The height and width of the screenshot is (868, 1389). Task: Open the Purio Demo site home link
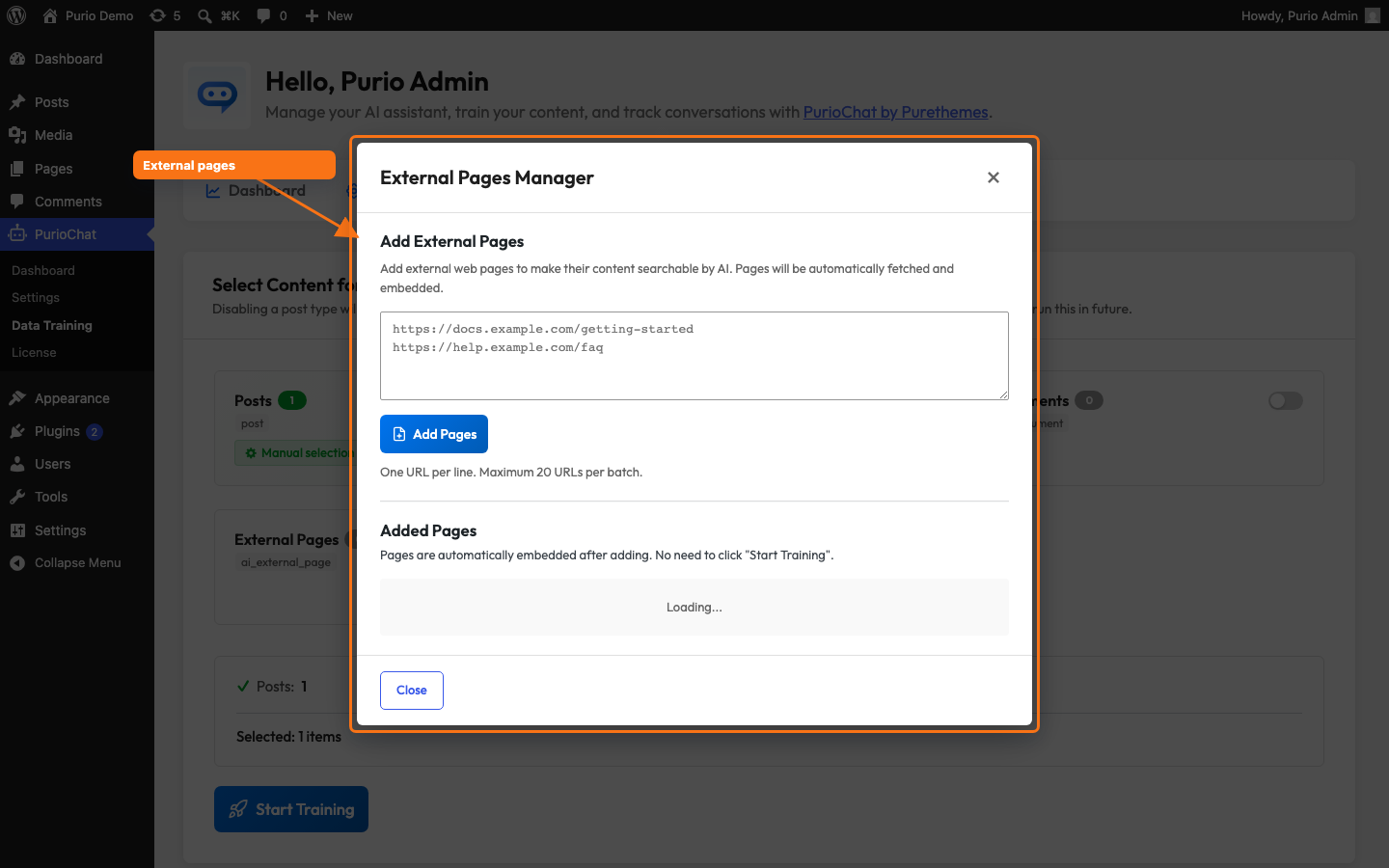88,15
